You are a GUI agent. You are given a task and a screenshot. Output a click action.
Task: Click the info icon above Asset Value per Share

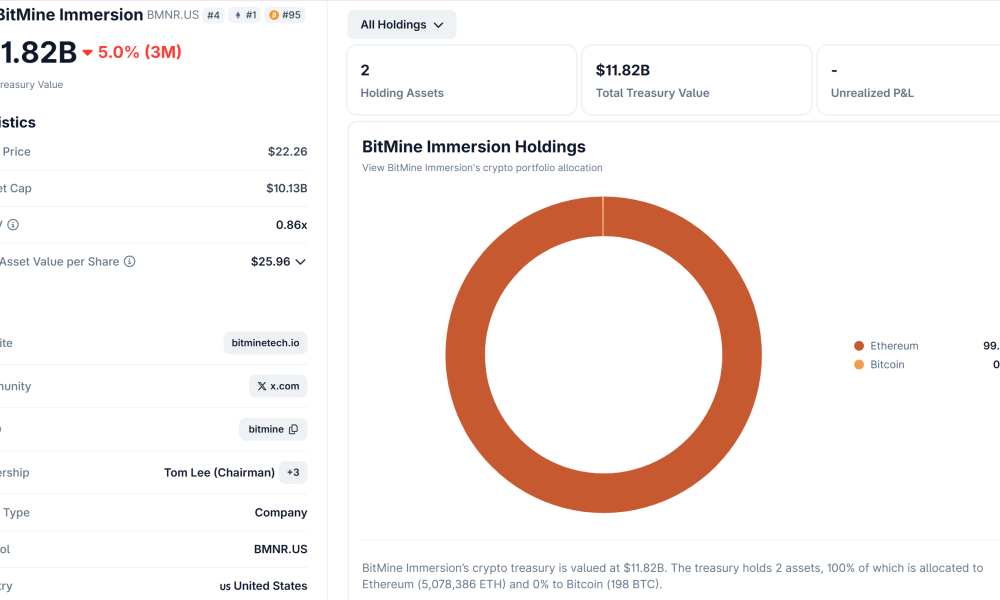point(13,224)
